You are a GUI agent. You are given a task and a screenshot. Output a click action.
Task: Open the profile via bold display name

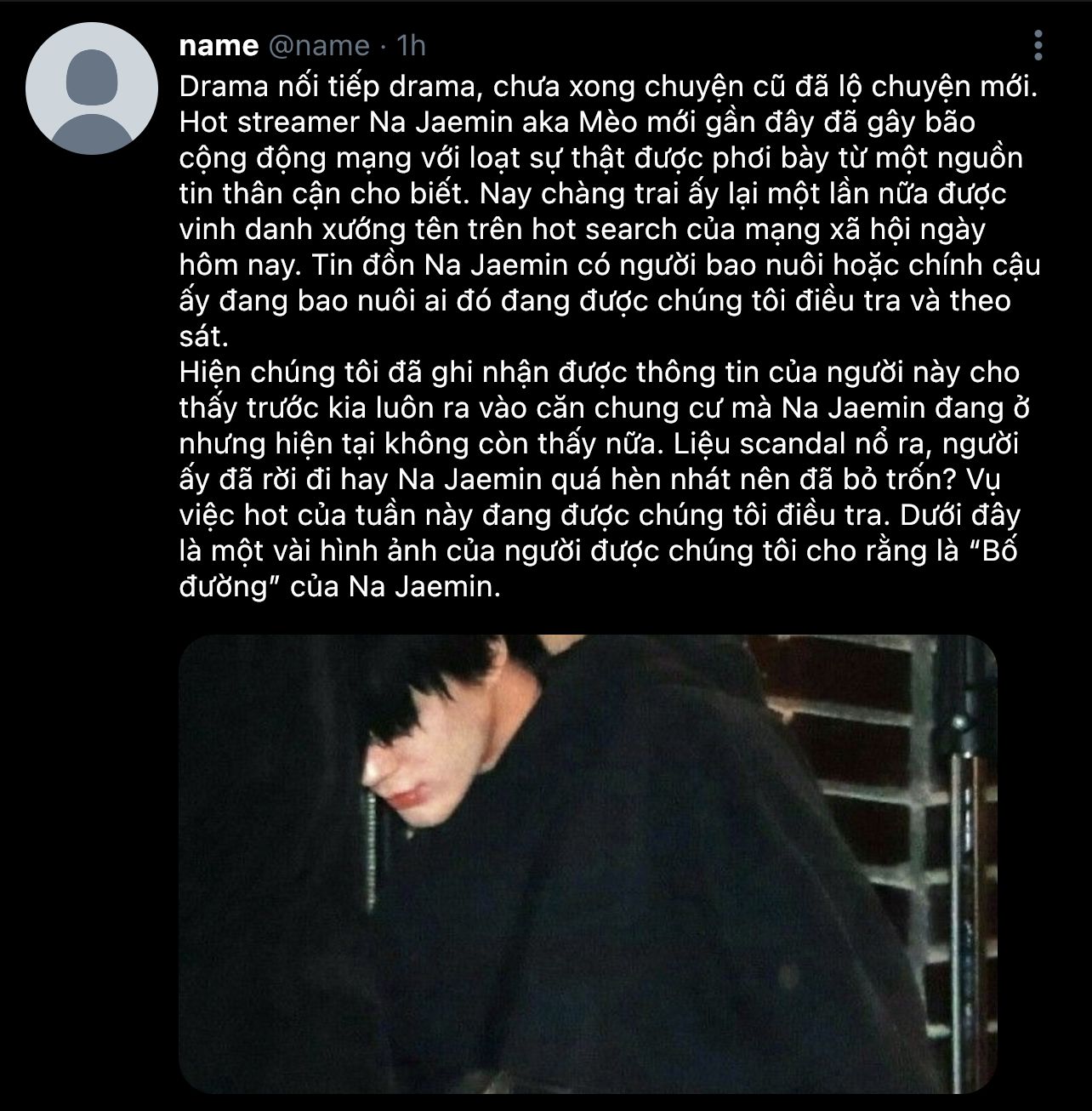(x=219, y=45)
